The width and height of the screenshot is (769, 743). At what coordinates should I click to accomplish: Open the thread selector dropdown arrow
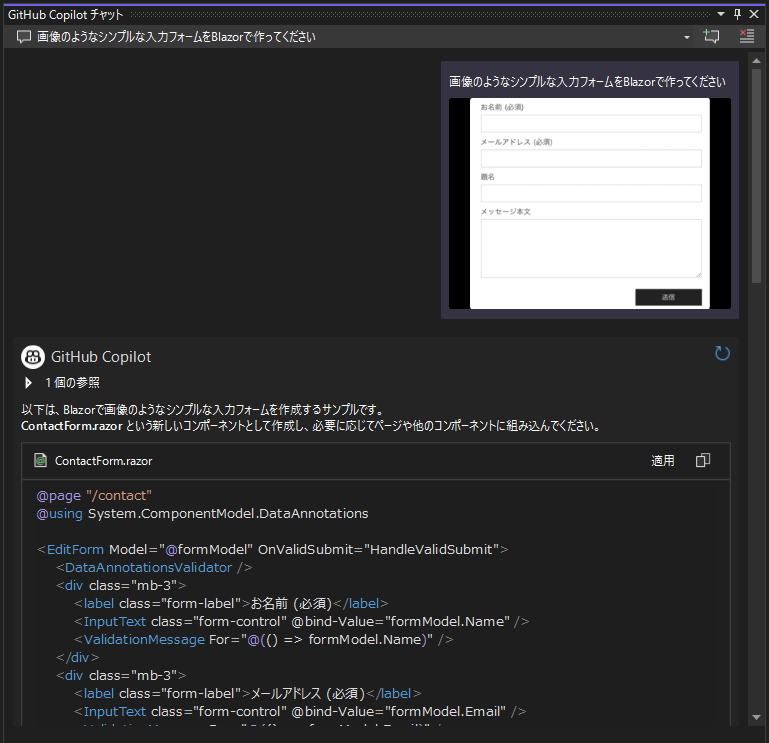[687, 37]
